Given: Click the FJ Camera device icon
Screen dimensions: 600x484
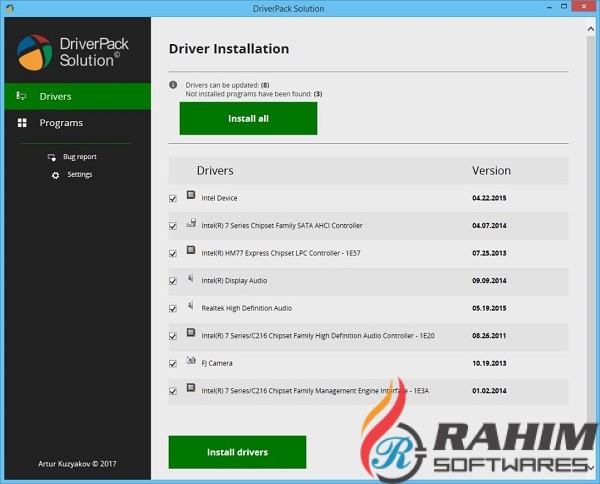Looking at the screenshot, I should (190, 362).
